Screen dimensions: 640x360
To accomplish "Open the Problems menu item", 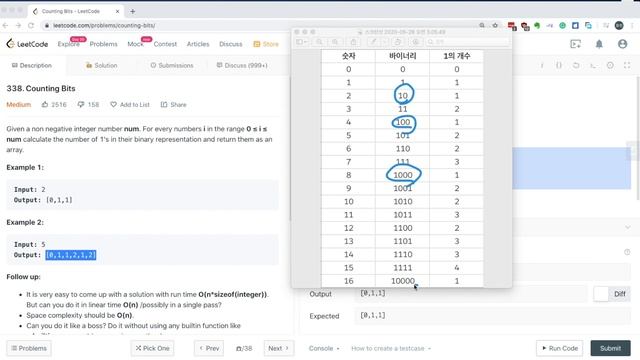I will point(103,44).
